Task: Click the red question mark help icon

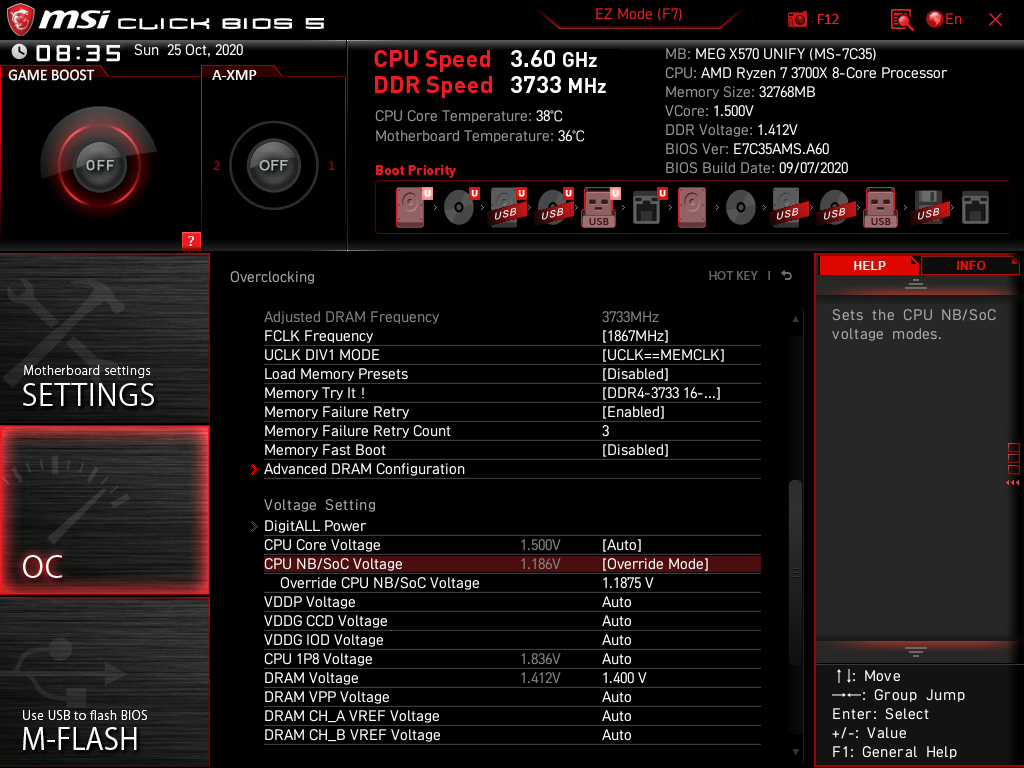Action: pos(190,240)
